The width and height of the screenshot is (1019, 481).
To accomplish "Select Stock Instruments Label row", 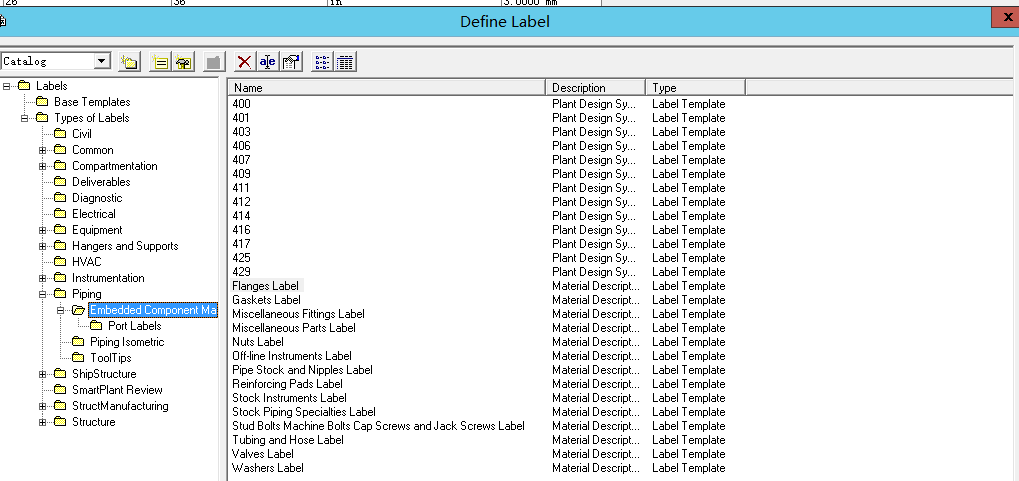I will [289, 398].
